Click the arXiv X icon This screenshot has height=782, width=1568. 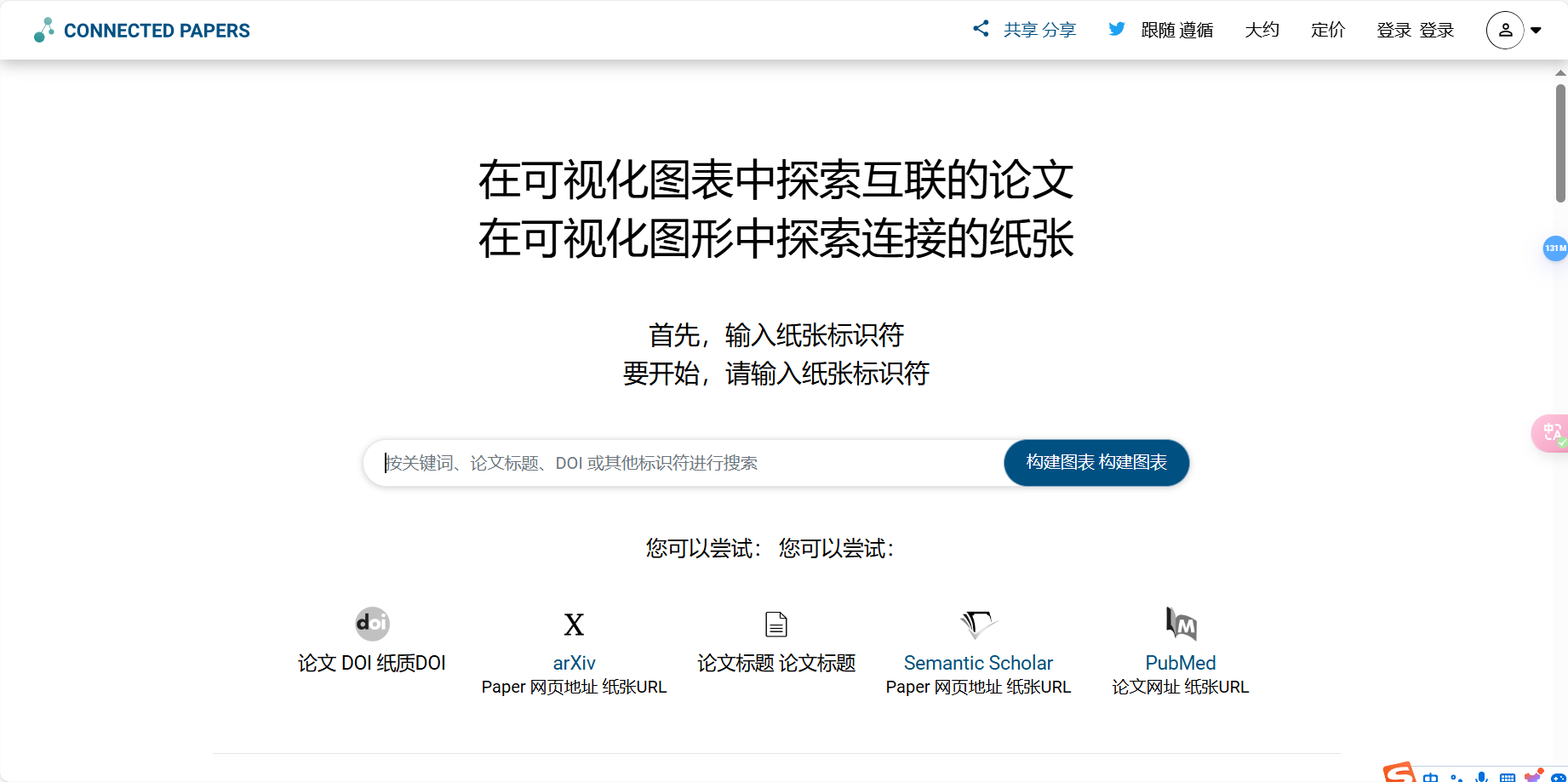(574, 624)
